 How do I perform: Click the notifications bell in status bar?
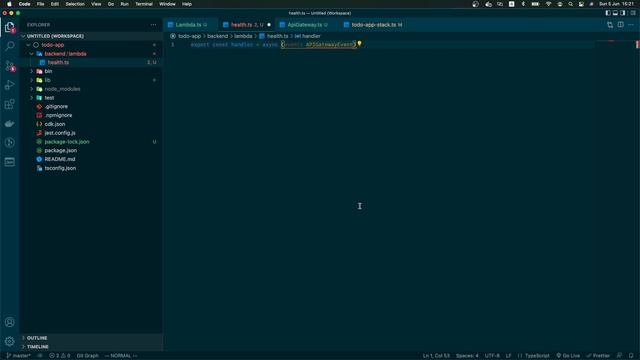click(x=631, y=356)
